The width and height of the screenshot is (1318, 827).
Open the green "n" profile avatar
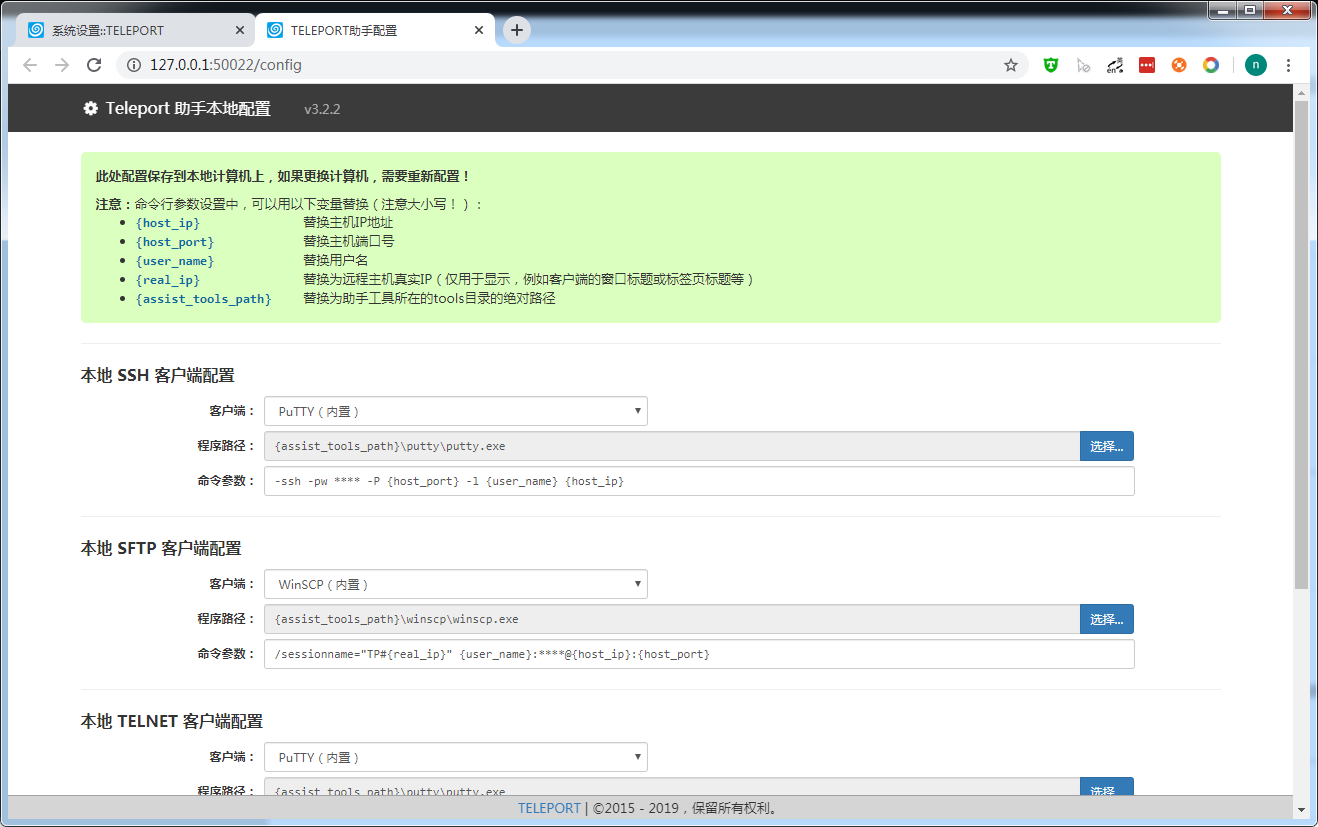click(1256, 65)
